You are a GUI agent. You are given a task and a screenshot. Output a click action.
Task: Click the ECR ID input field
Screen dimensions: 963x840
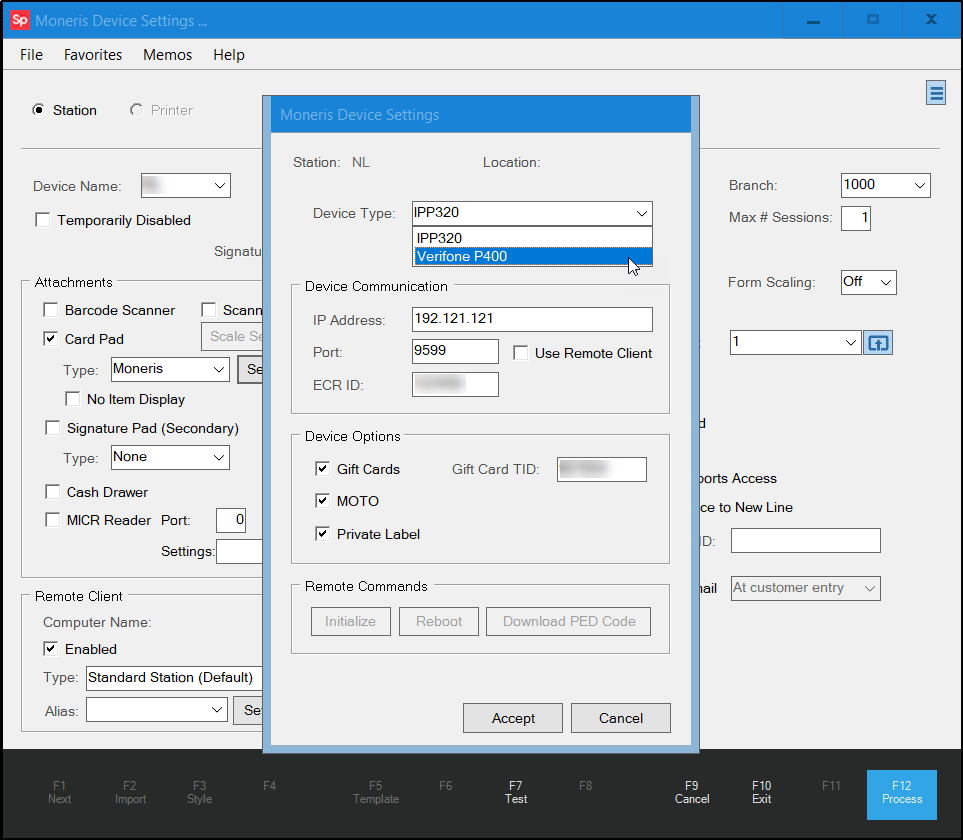[x=455, y=385]
